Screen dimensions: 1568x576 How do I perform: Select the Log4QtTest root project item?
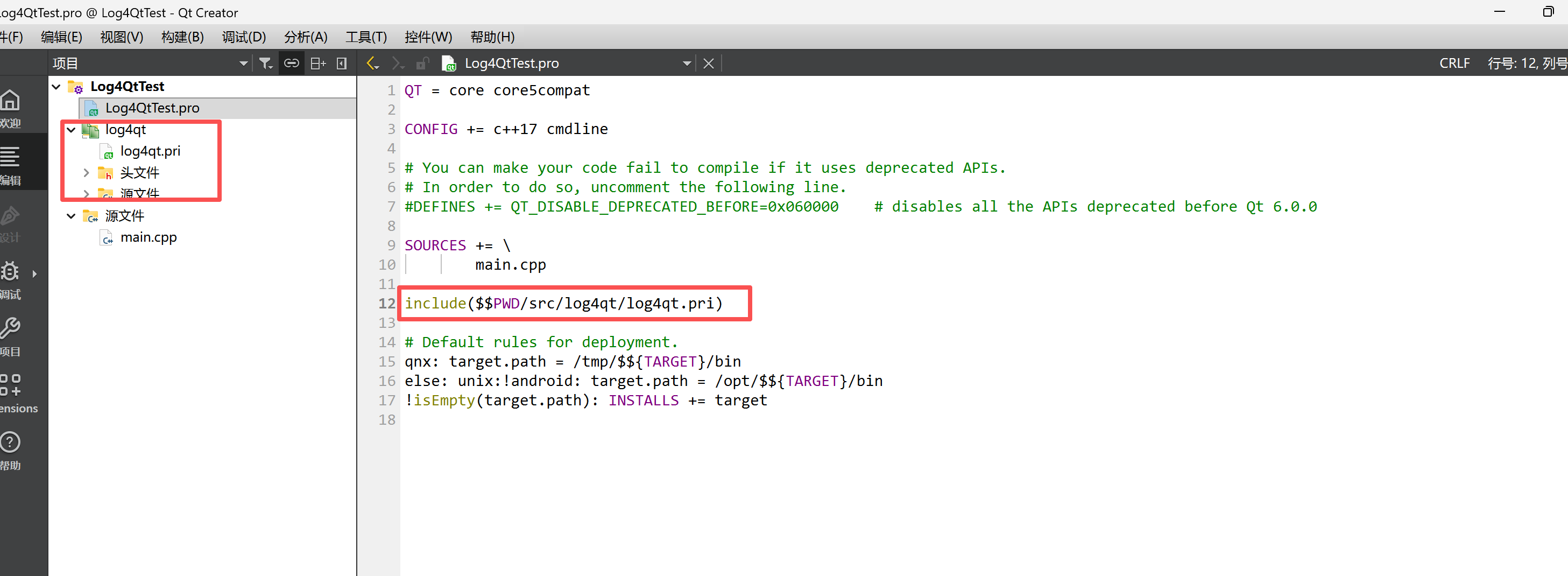(x=127, y=87)
